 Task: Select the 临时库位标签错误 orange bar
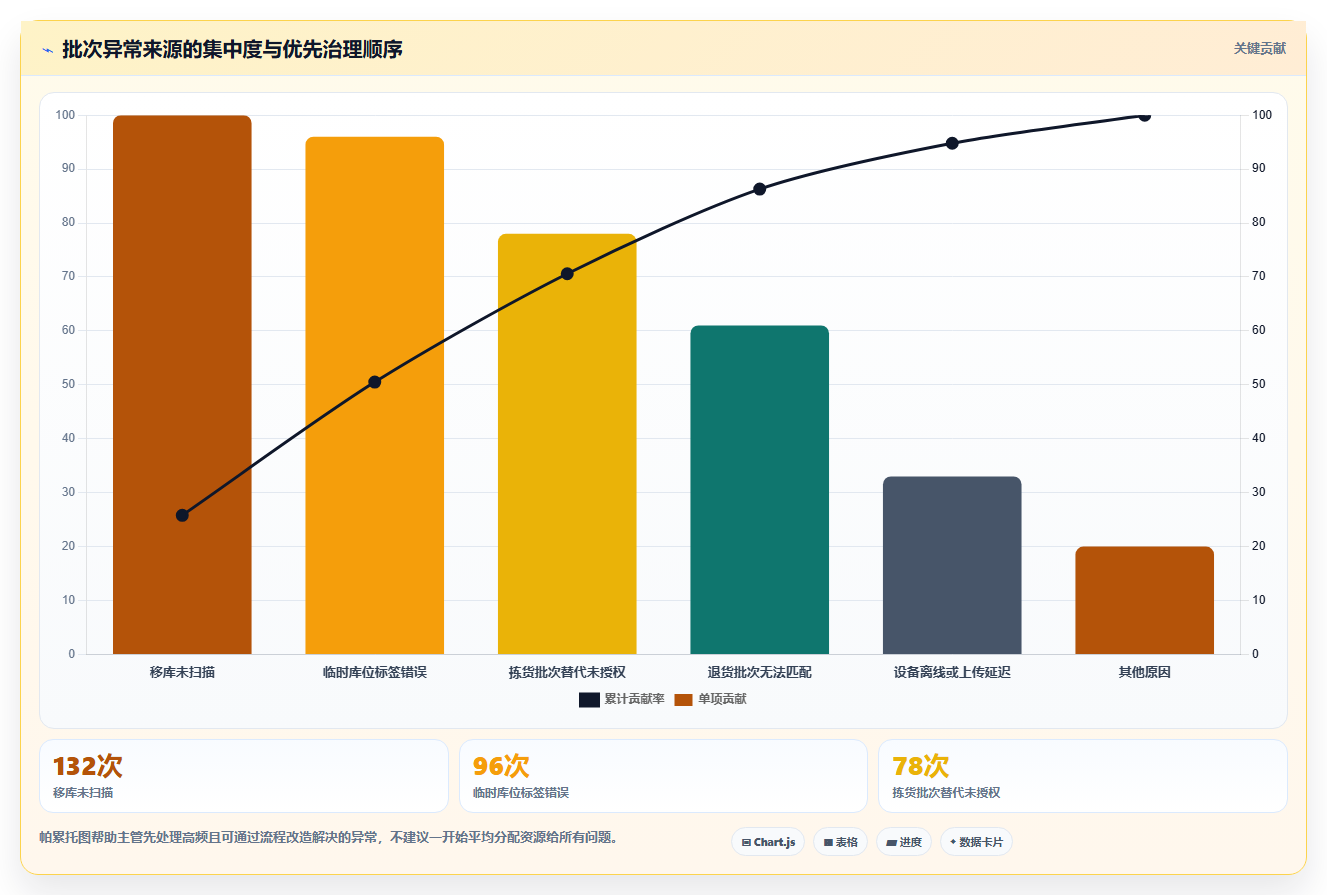[x=375, y=395]
